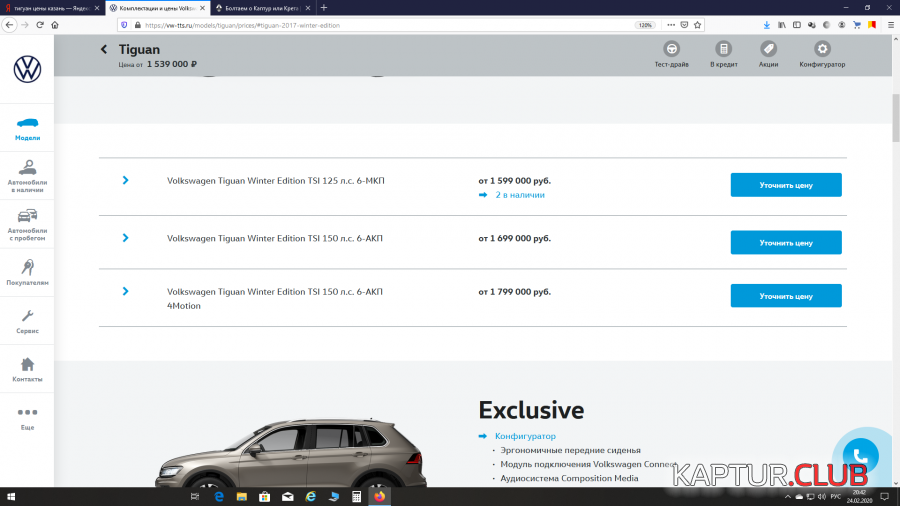Open the Тест-драйв steering wheel icon

(672, 49)
